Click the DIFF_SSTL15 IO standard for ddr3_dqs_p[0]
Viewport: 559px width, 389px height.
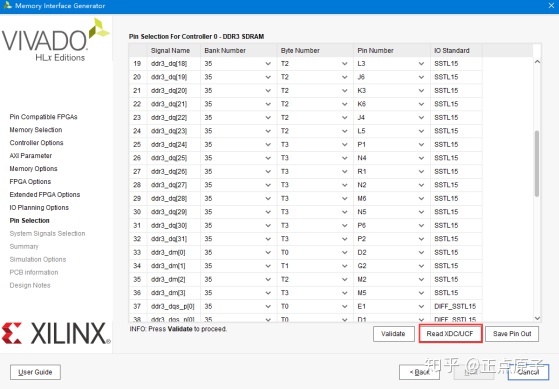[455, 306]
